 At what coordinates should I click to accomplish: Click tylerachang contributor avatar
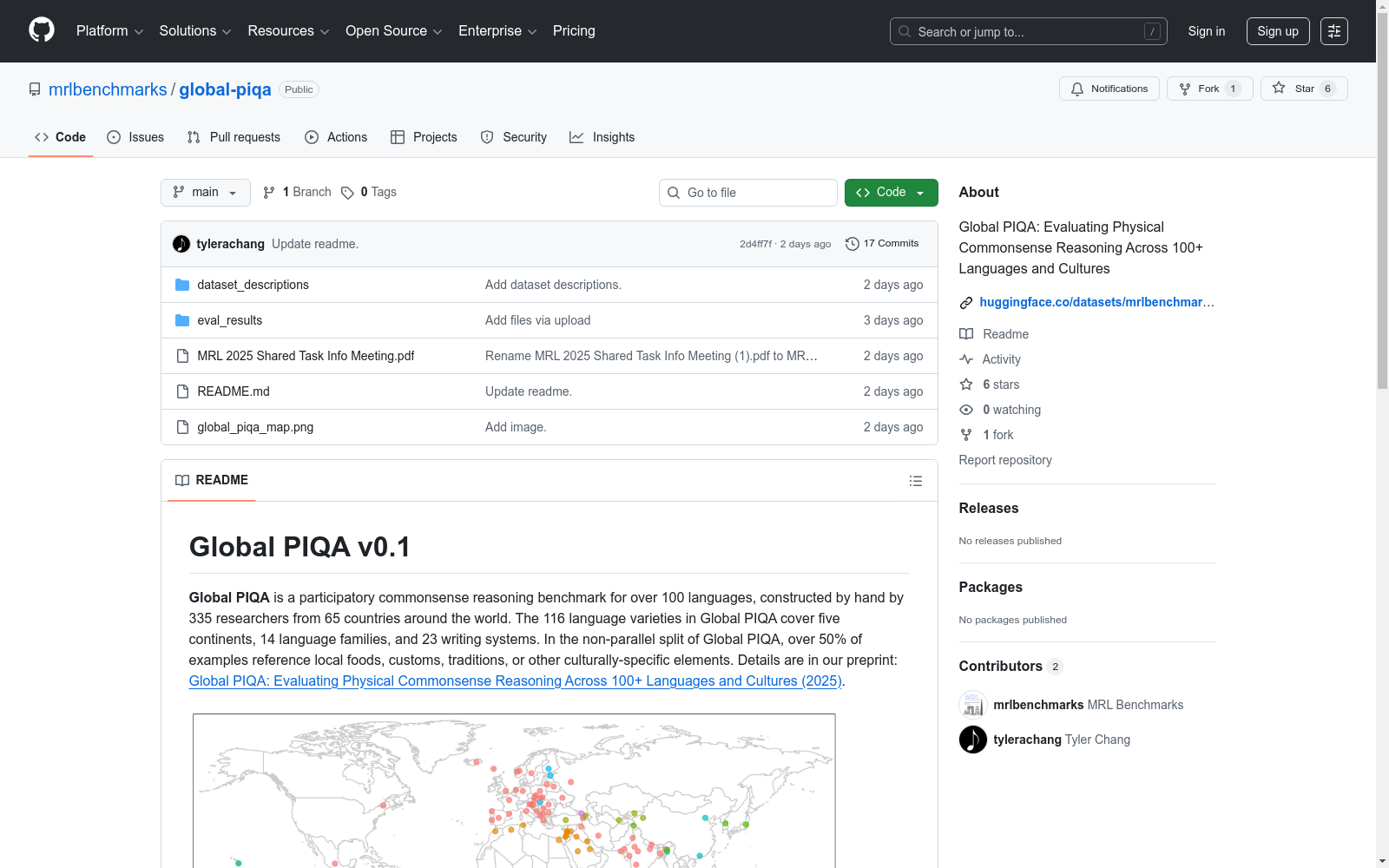pos(973,740)
